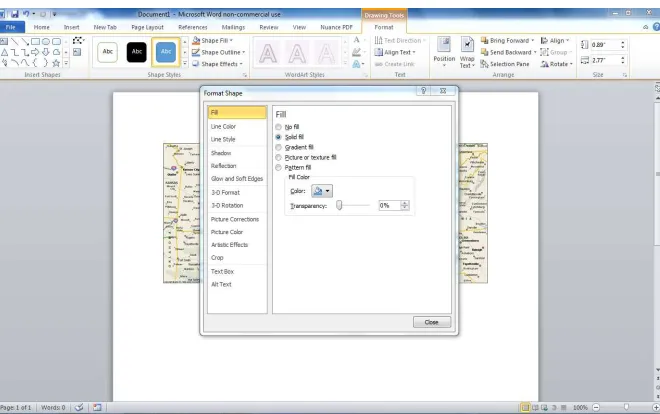Pick the rounded rectangle shape
This screenshot has height=414, width=660.
[56, 42]
